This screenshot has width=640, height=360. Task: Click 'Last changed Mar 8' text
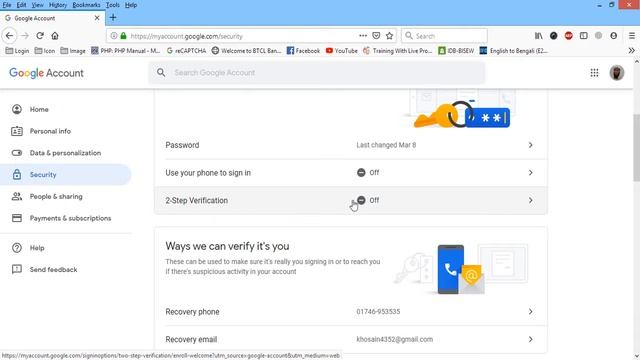point(386,145)
